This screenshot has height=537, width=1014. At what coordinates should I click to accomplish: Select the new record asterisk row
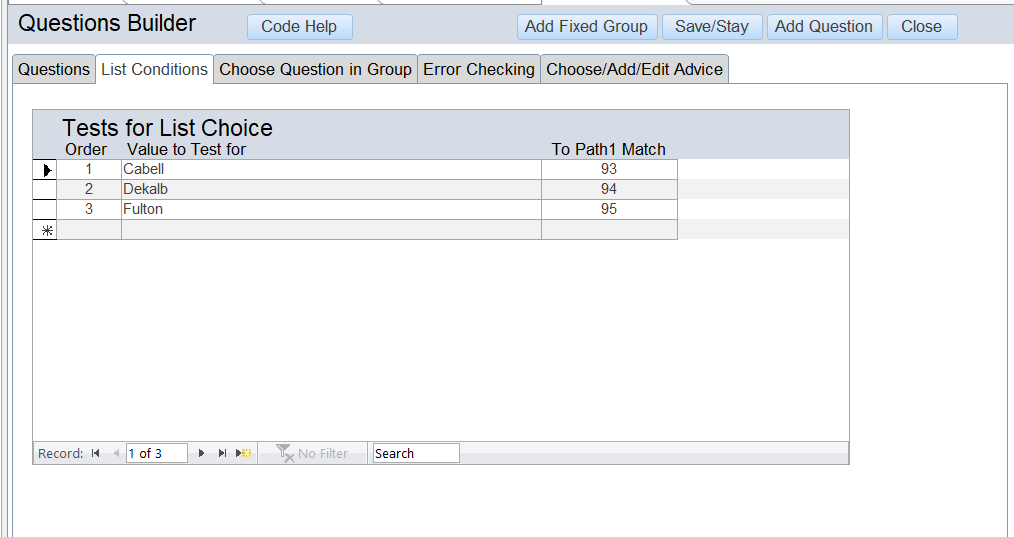point(45,230)
